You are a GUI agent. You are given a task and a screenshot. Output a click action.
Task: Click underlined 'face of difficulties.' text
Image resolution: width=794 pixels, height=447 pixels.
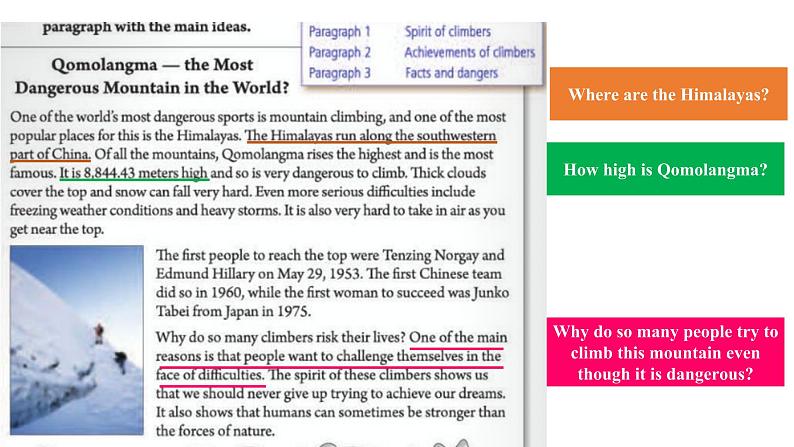(210, 375)
